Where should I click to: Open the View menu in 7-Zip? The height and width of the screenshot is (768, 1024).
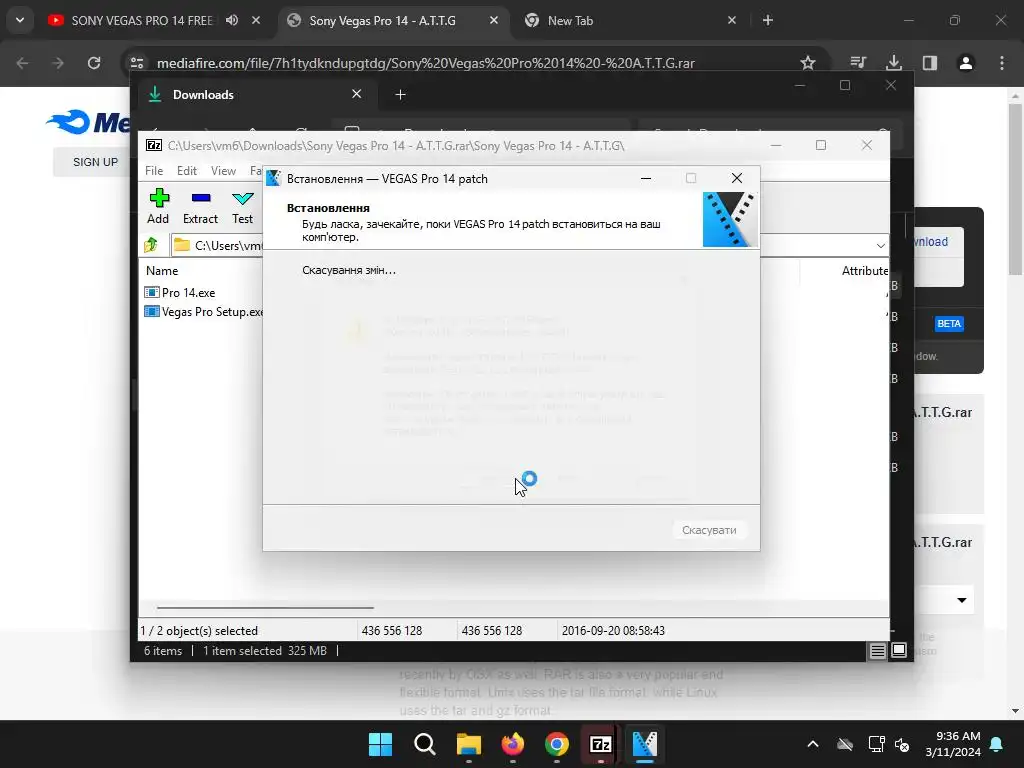(223, 170)
